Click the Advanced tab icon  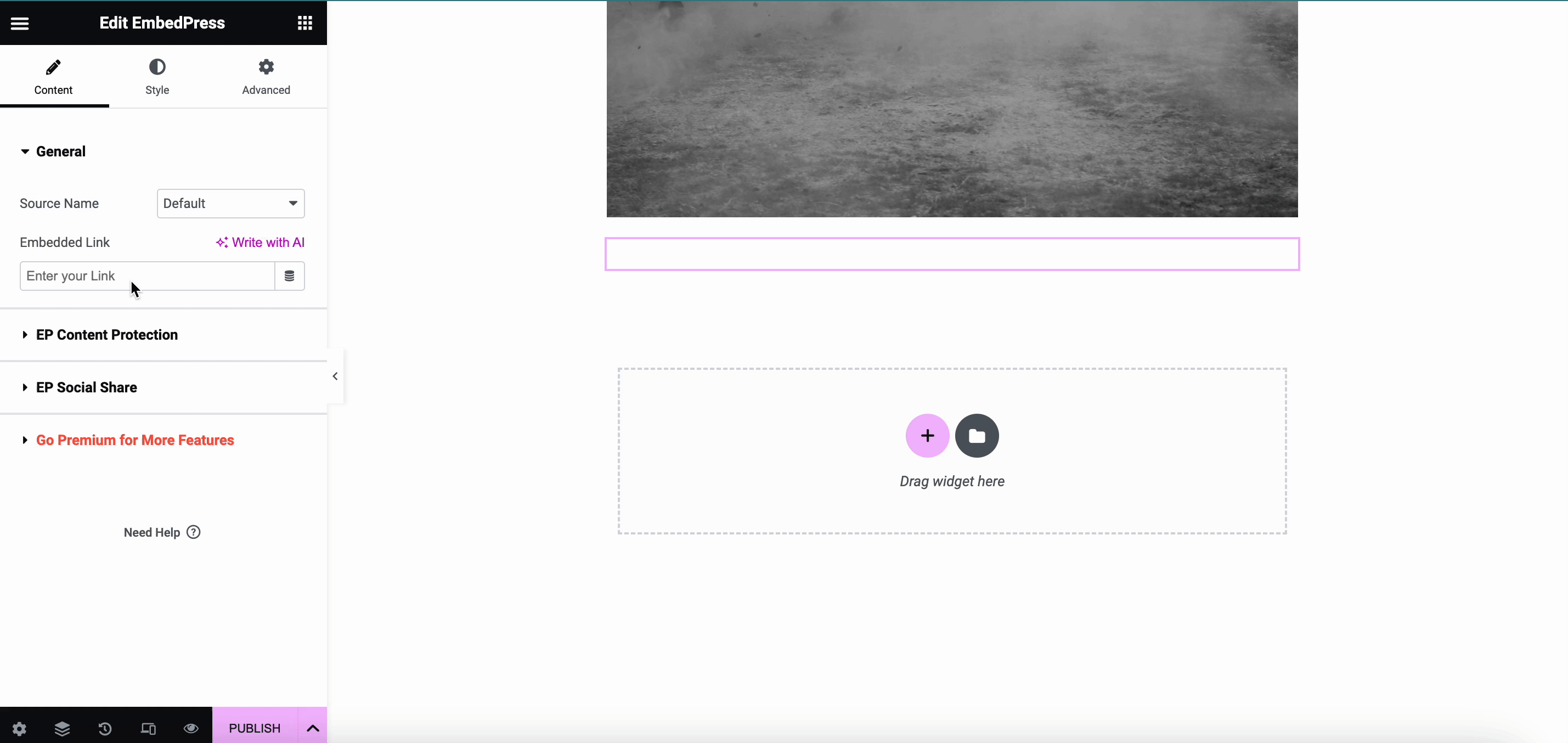coord(265,67)
